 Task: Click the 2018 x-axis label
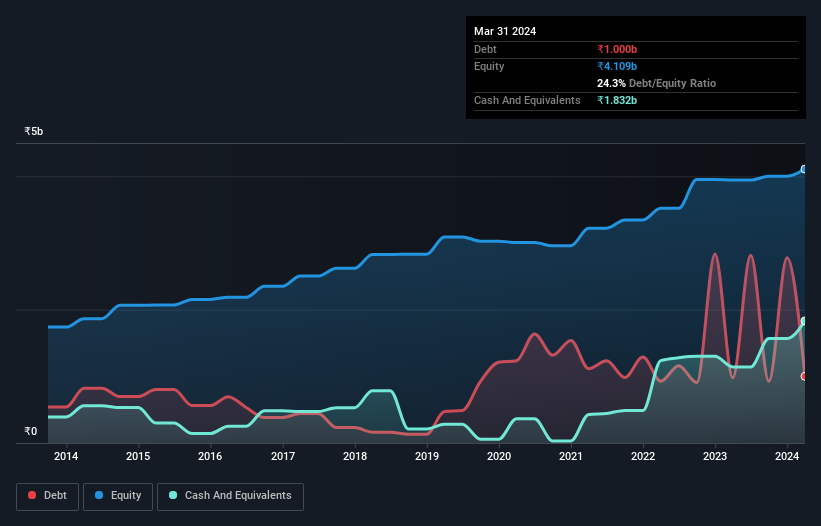tap(355, 456)
